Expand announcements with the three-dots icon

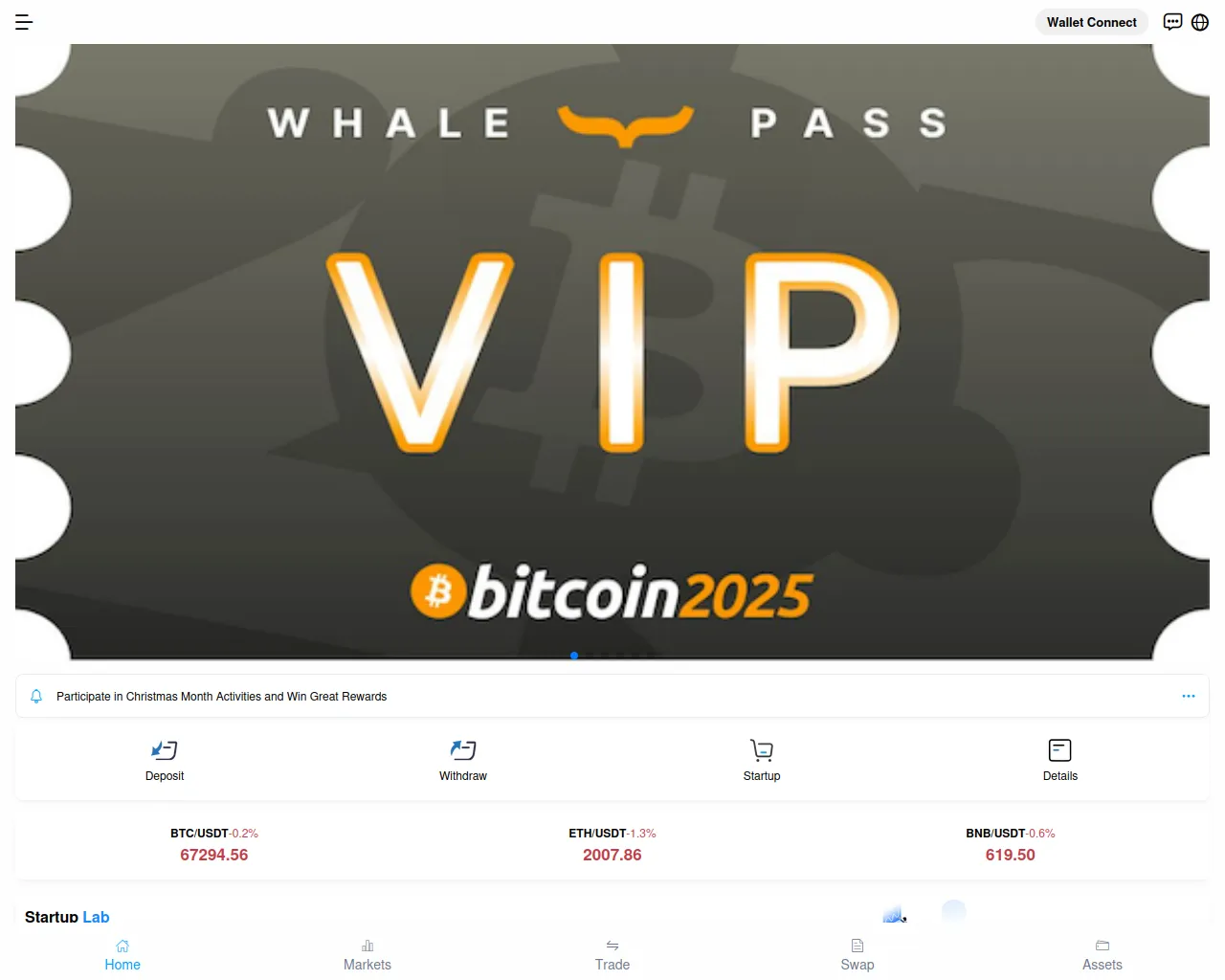(1189, 696)
